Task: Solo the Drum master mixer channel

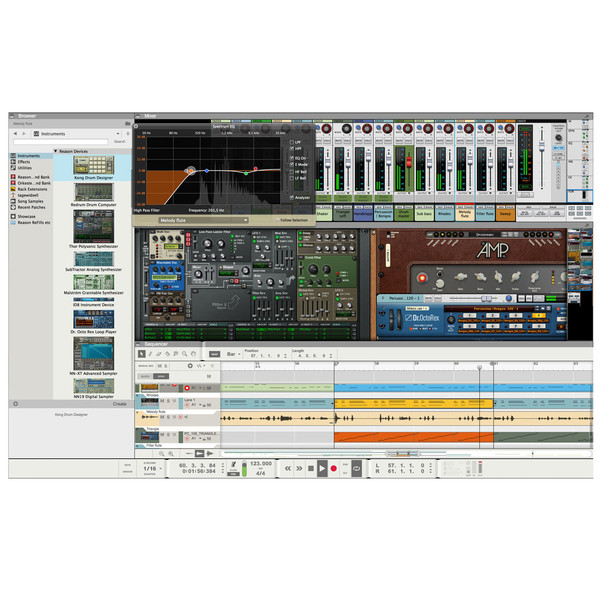Action: pyautogui.click(x=408, y=141)
